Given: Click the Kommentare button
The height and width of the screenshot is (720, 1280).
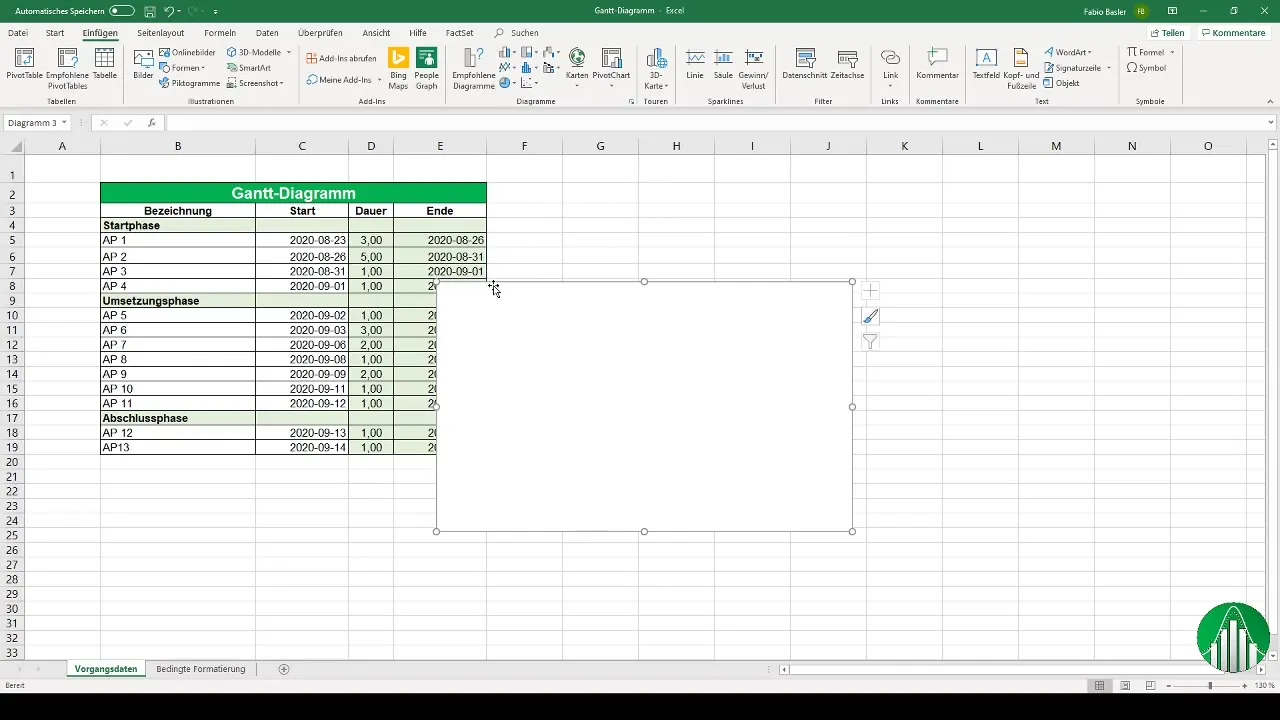Looking at the screenshot, I should [x=1234, y=33].
